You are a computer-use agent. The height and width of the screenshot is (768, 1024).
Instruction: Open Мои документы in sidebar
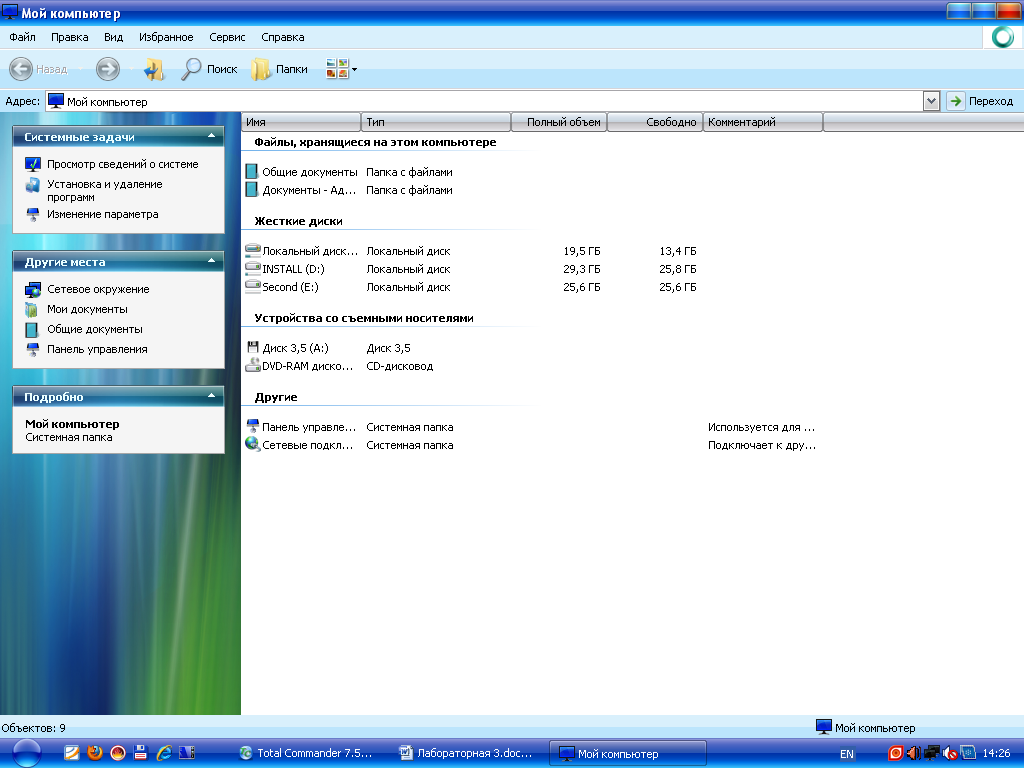click(x=87, y=309)
